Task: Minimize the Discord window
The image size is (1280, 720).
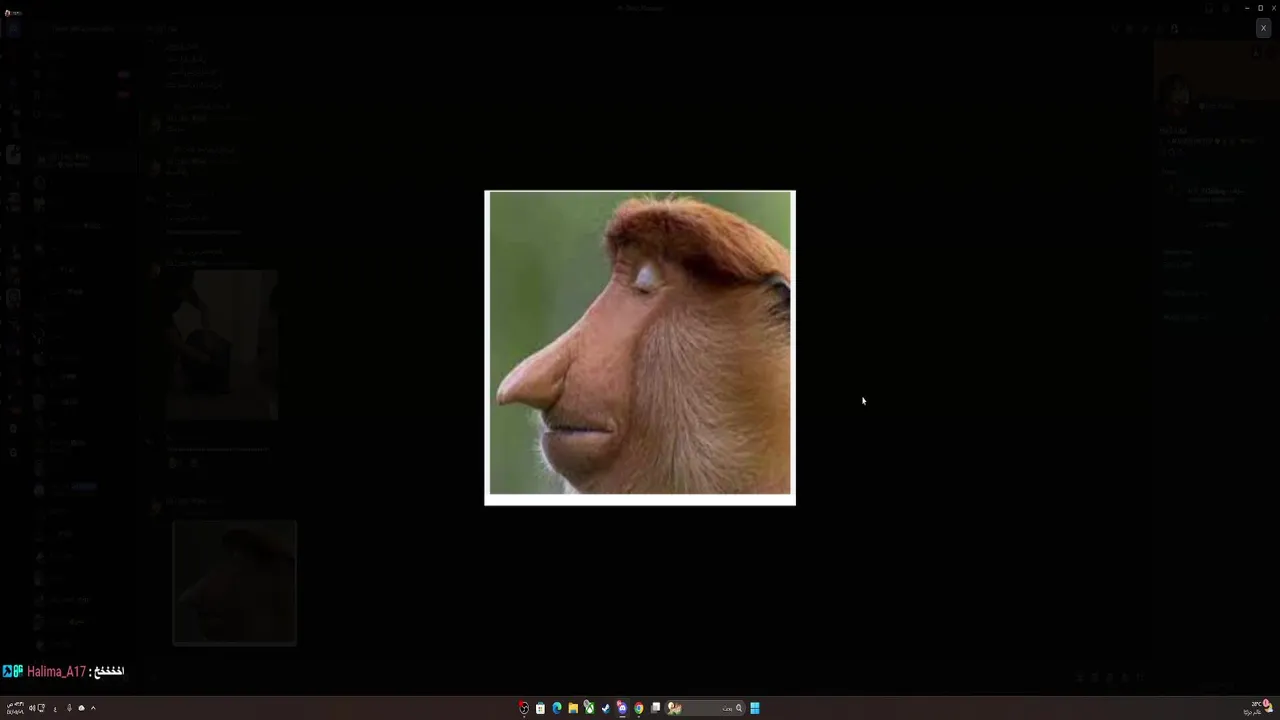Action: click(x=1246, y=8)
